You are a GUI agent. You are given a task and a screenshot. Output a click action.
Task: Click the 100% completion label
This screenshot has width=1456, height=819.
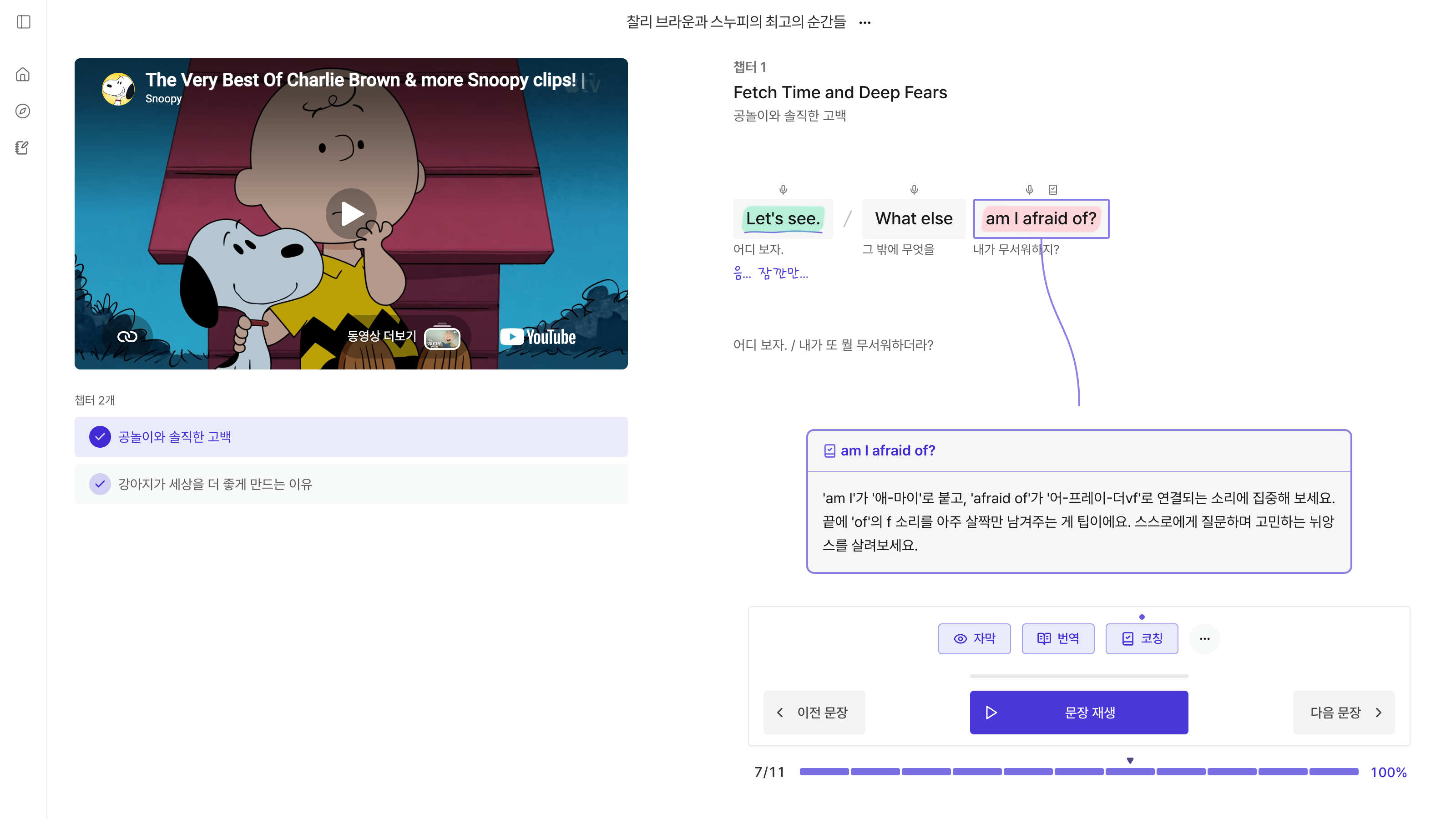pyautogui.click(x=1389, y=773)
